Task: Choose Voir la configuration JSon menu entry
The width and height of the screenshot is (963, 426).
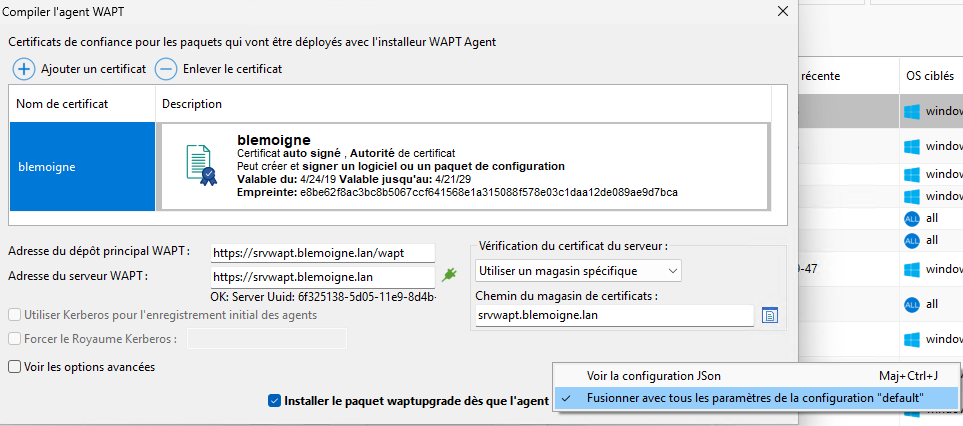Action: click(755, 376)
